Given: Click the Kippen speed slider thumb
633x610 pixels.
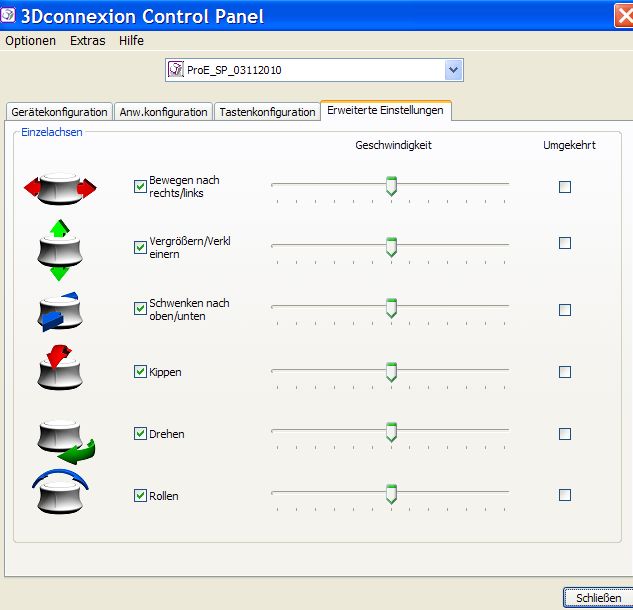Looking at the screenshot, I should [391, 372].
